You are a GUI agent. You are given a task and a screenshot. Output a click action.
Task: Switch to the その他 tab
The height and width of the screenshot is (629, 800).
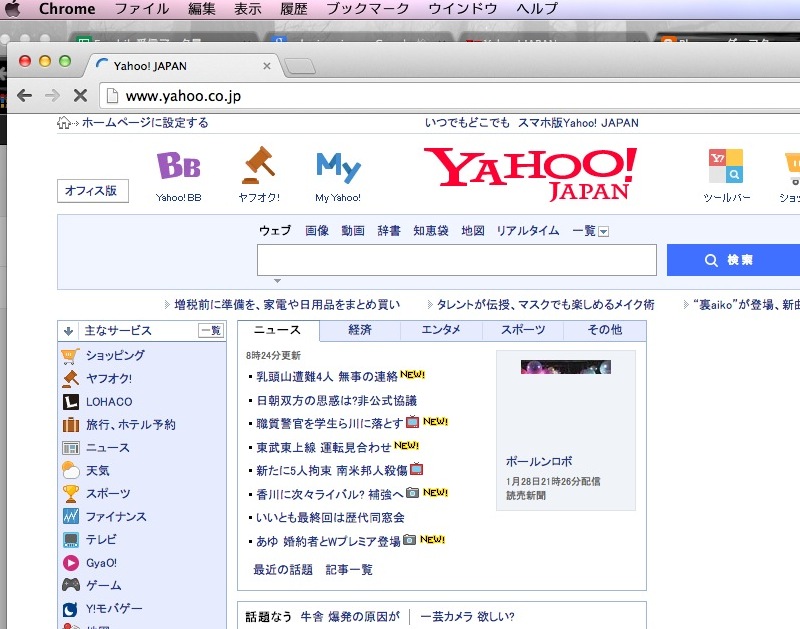(605, 330)
